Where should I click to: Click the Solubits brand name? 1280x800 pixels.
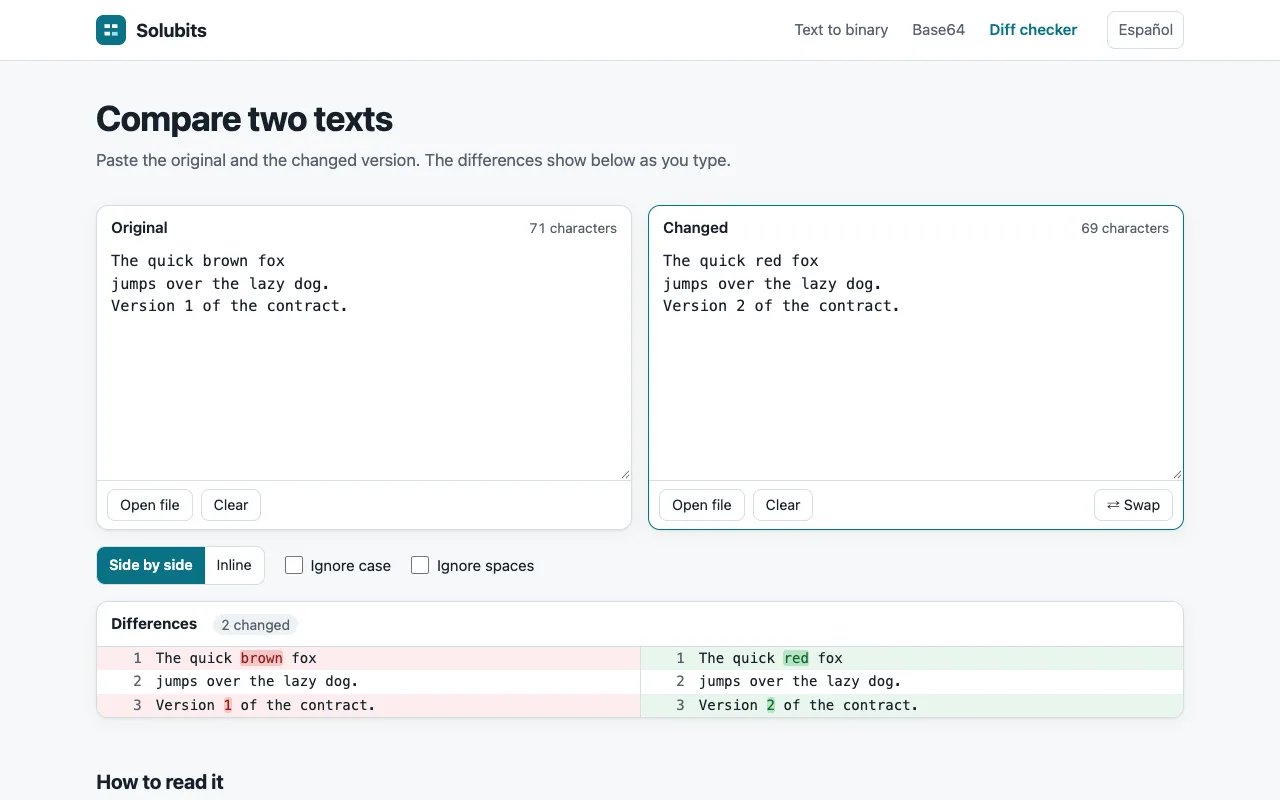tap(171, 30)
